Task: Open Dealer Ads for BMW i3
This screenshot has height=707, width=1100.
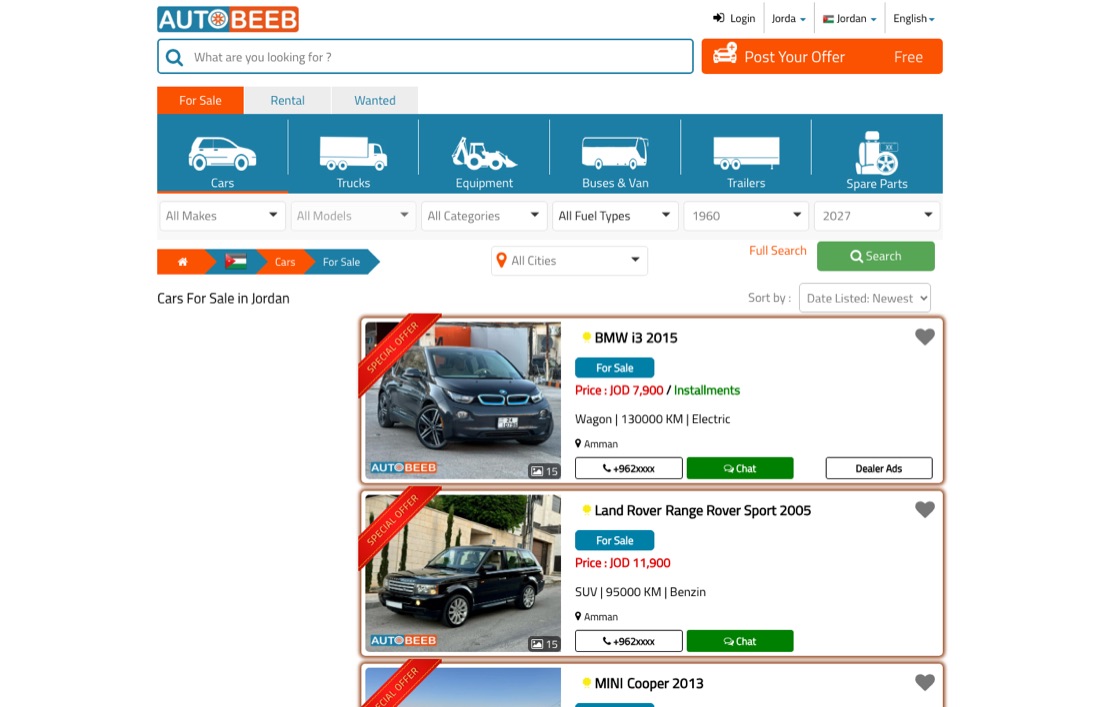Action: tap(878, 468)
